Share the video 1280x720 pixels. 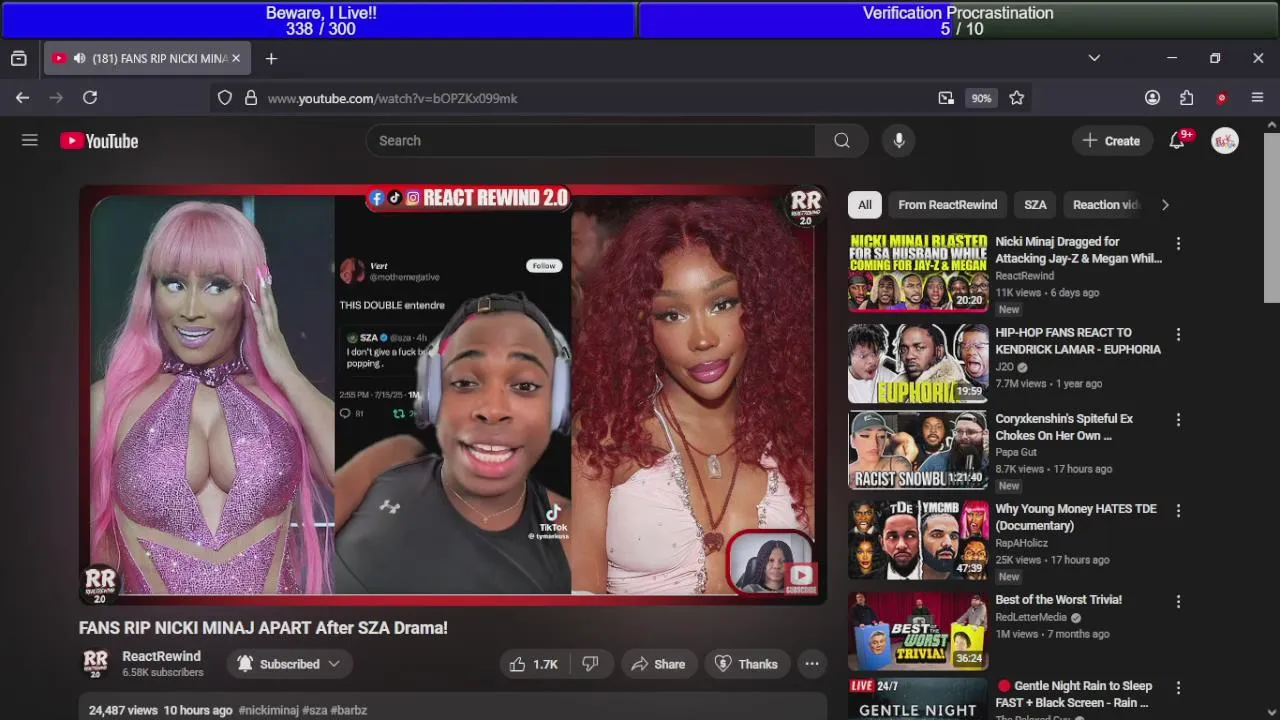pos(657,664)
